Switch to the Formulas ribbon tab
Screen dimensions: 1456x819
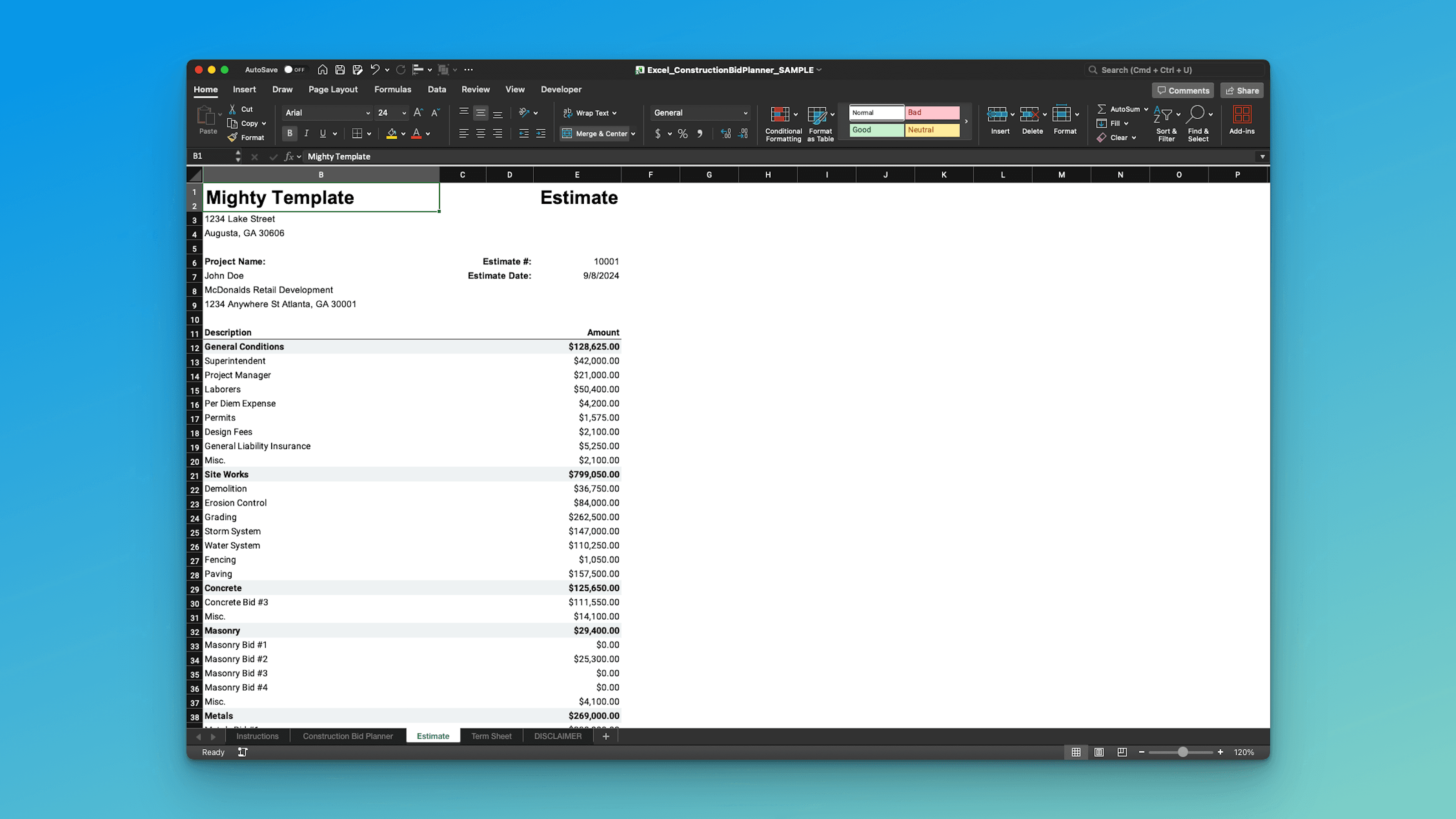click(x=393, y=89)
